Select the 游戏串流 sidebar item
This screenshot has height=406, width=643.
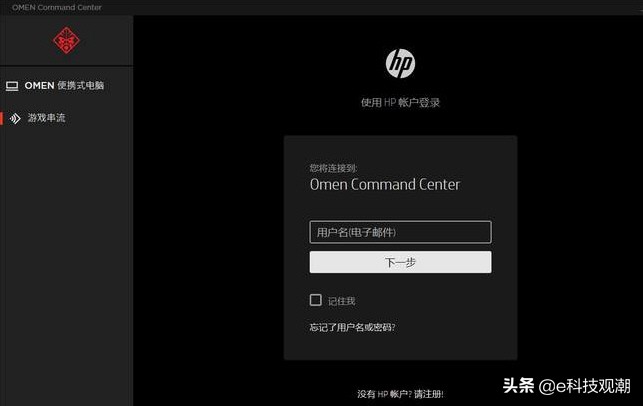coord(66,118)
